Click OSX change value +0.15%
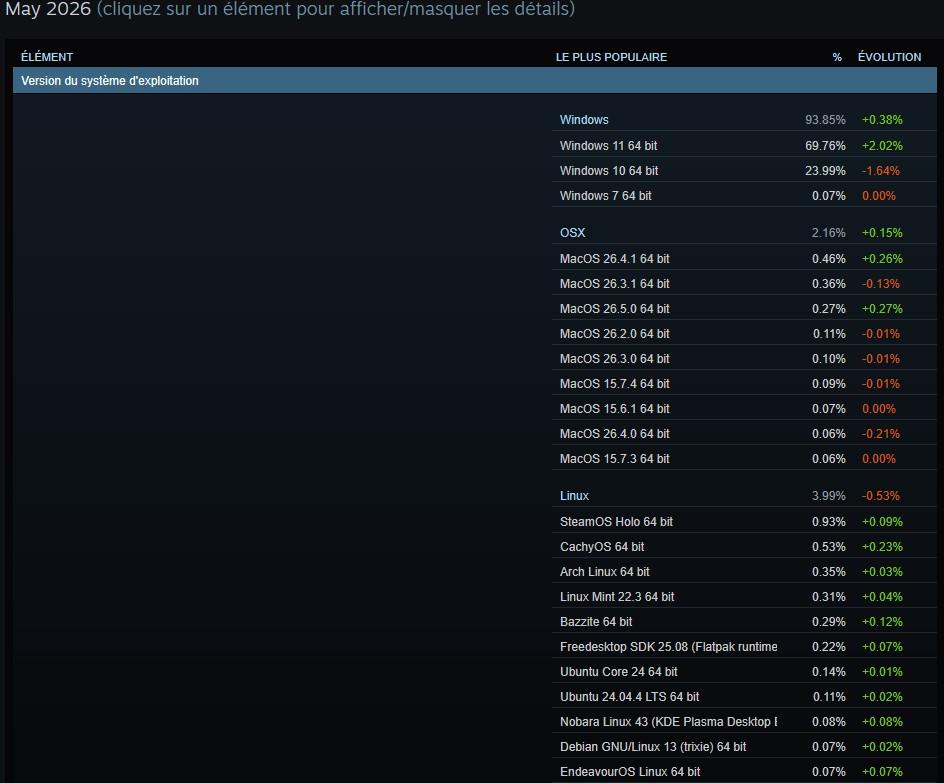 pos(882,233)
